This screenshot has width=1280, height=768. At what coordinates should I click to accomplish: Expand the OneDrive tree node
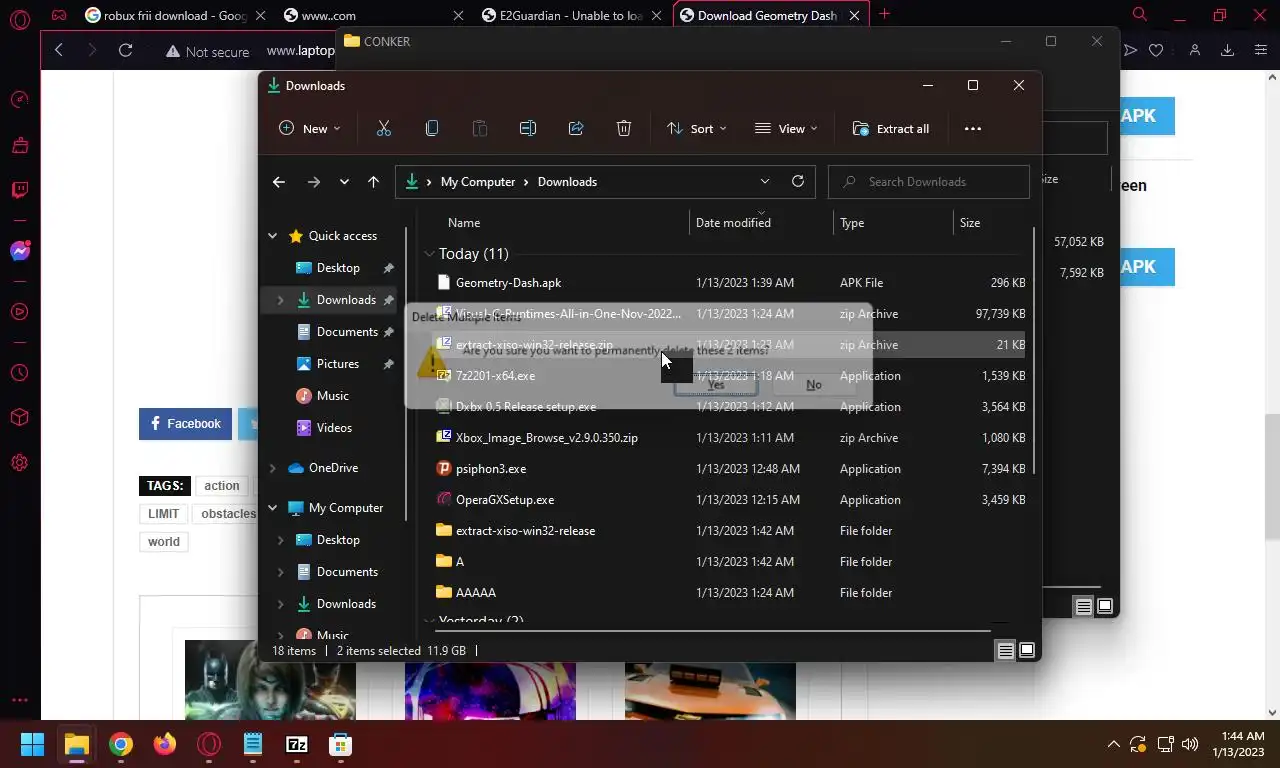click(272, 468)
